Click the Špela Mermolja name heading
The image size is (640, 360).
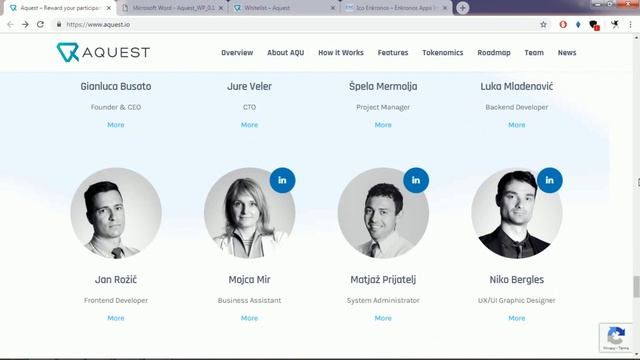click(x=383, y=87)
